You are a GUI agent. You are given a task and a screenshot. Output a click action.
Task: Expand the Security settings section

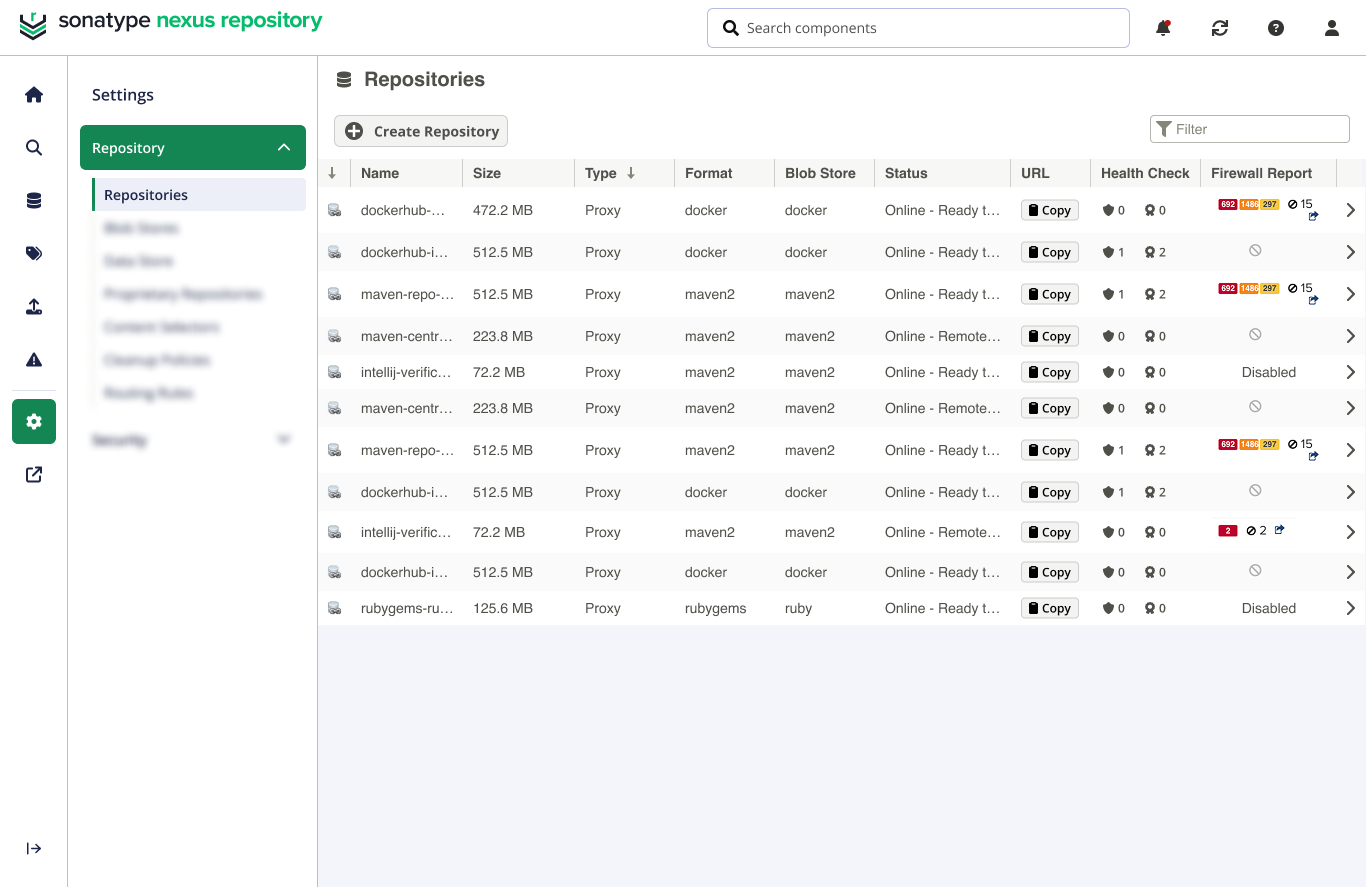click(x=284, y=439)
